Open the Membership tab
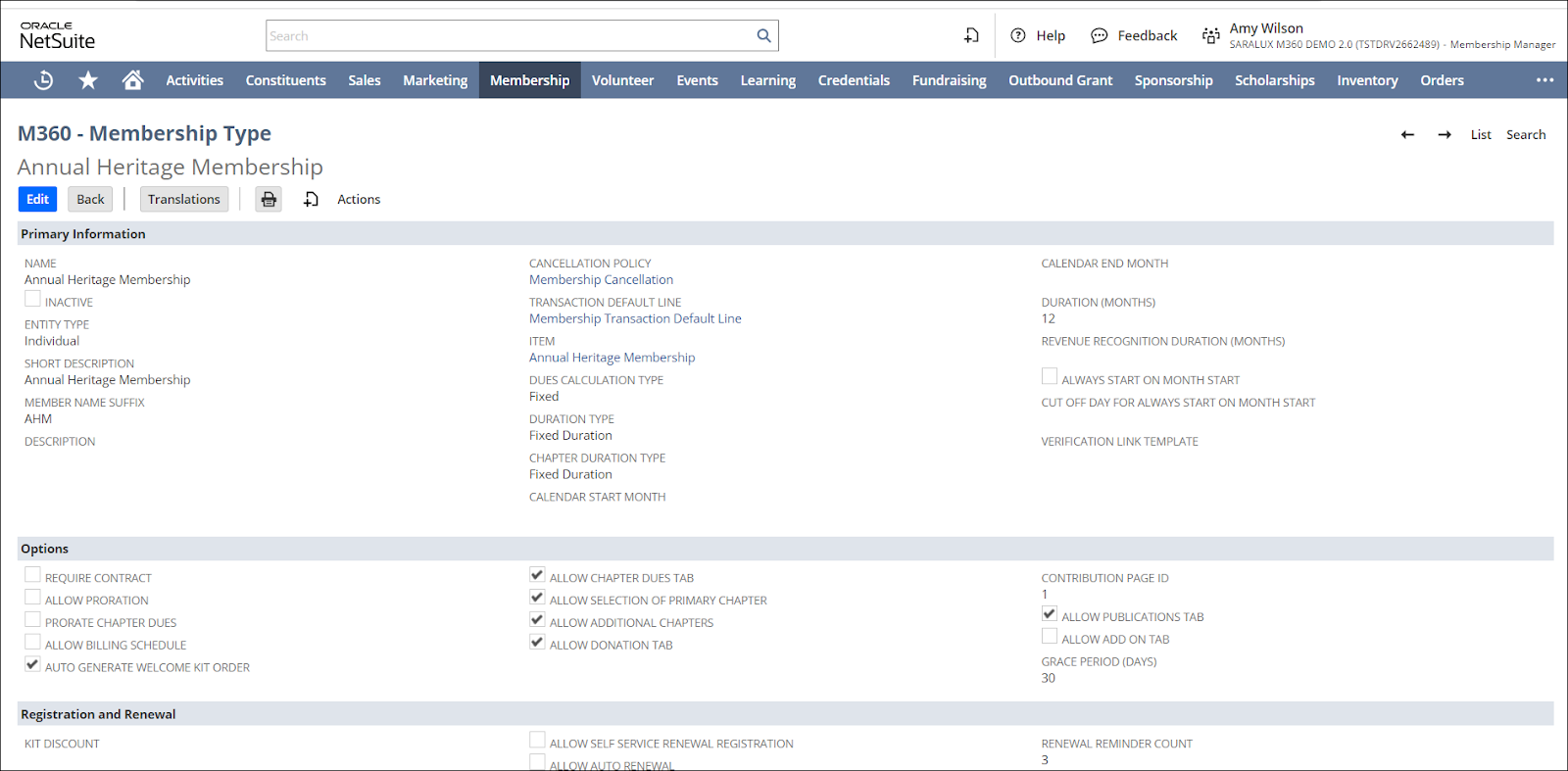Image resolution: width=1568 pixels, height=771 pixels. 529,80
